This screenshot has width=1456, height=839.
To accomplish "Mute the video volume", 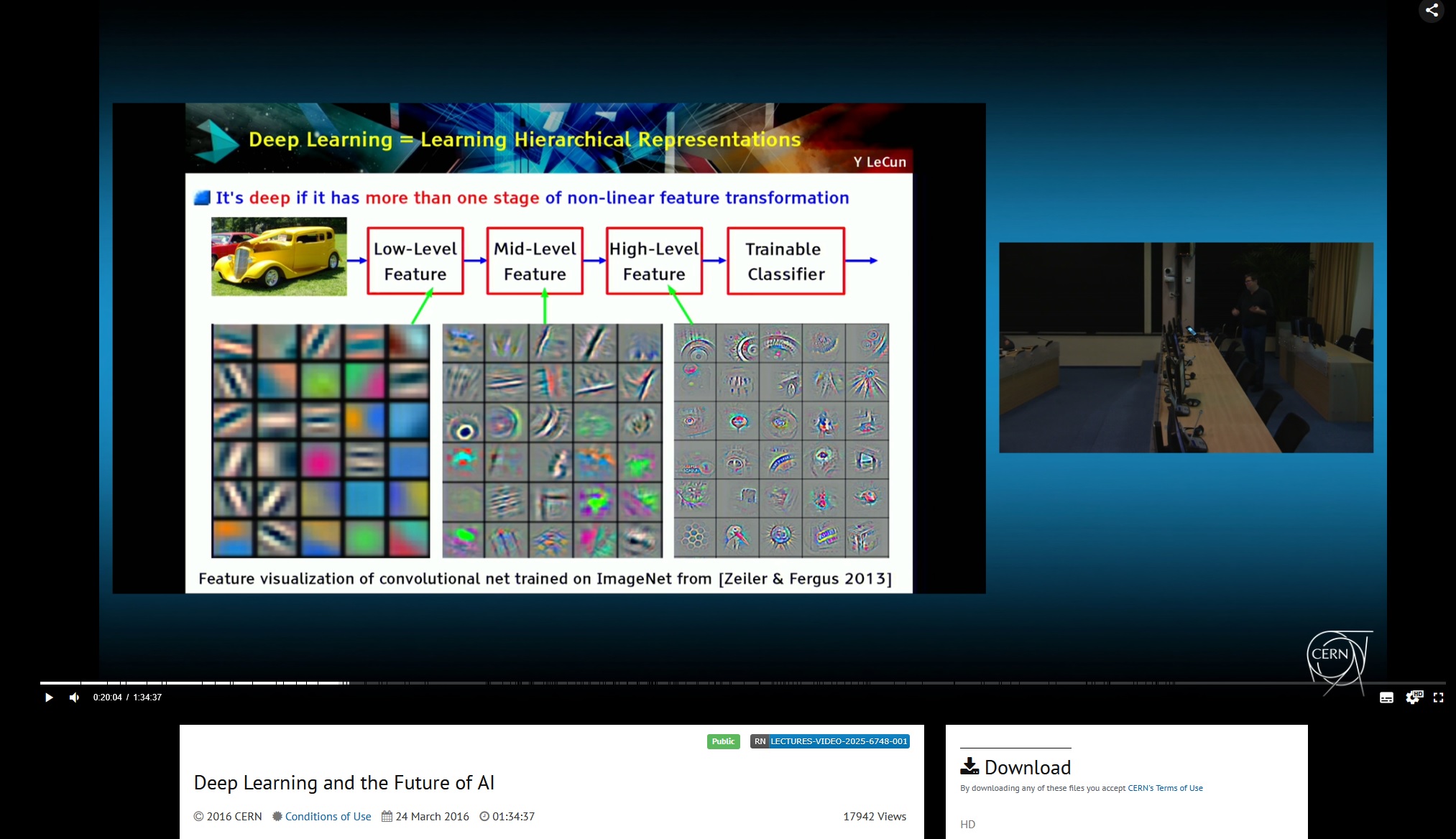I will [74, 697].
